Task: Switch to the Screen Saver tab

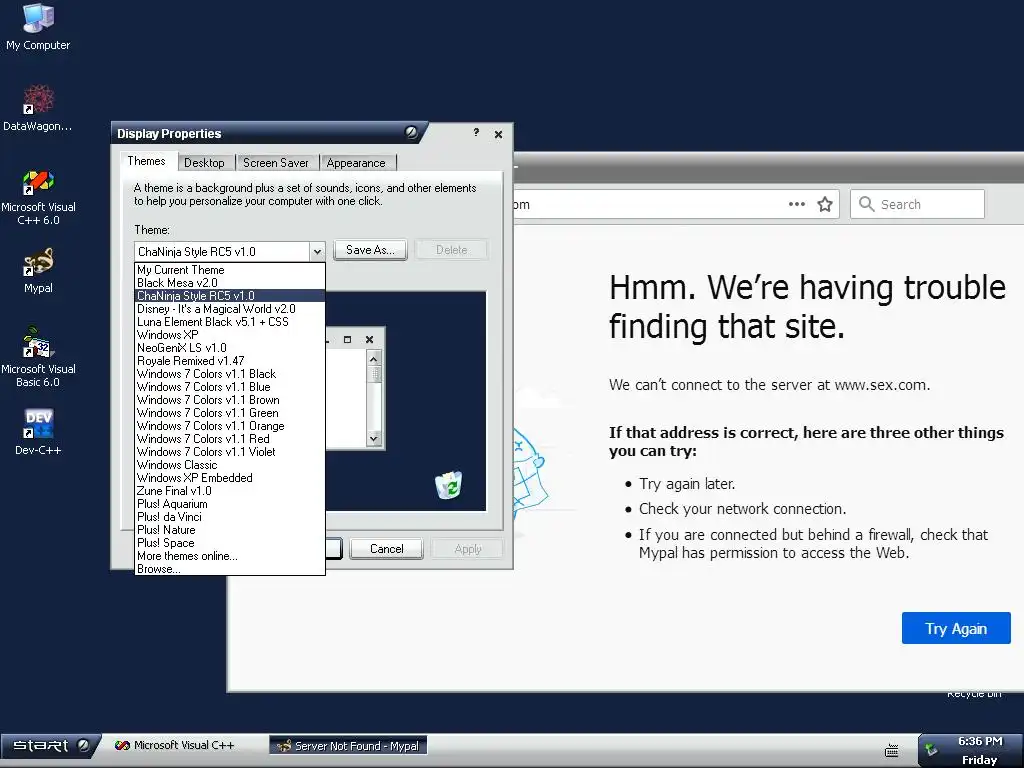Action: [276, 163]
